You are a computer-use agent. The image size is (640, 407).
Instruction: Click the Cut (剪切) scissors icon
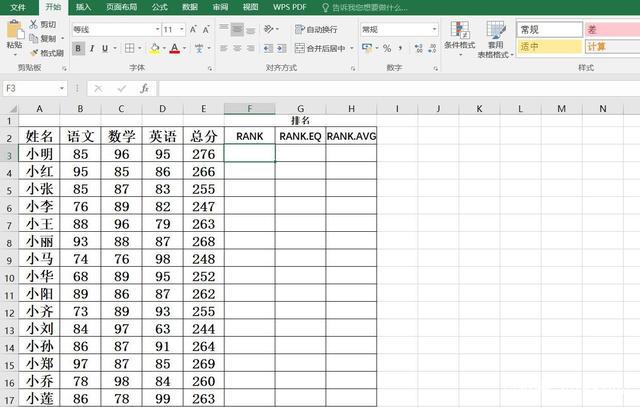pos(33,24)
